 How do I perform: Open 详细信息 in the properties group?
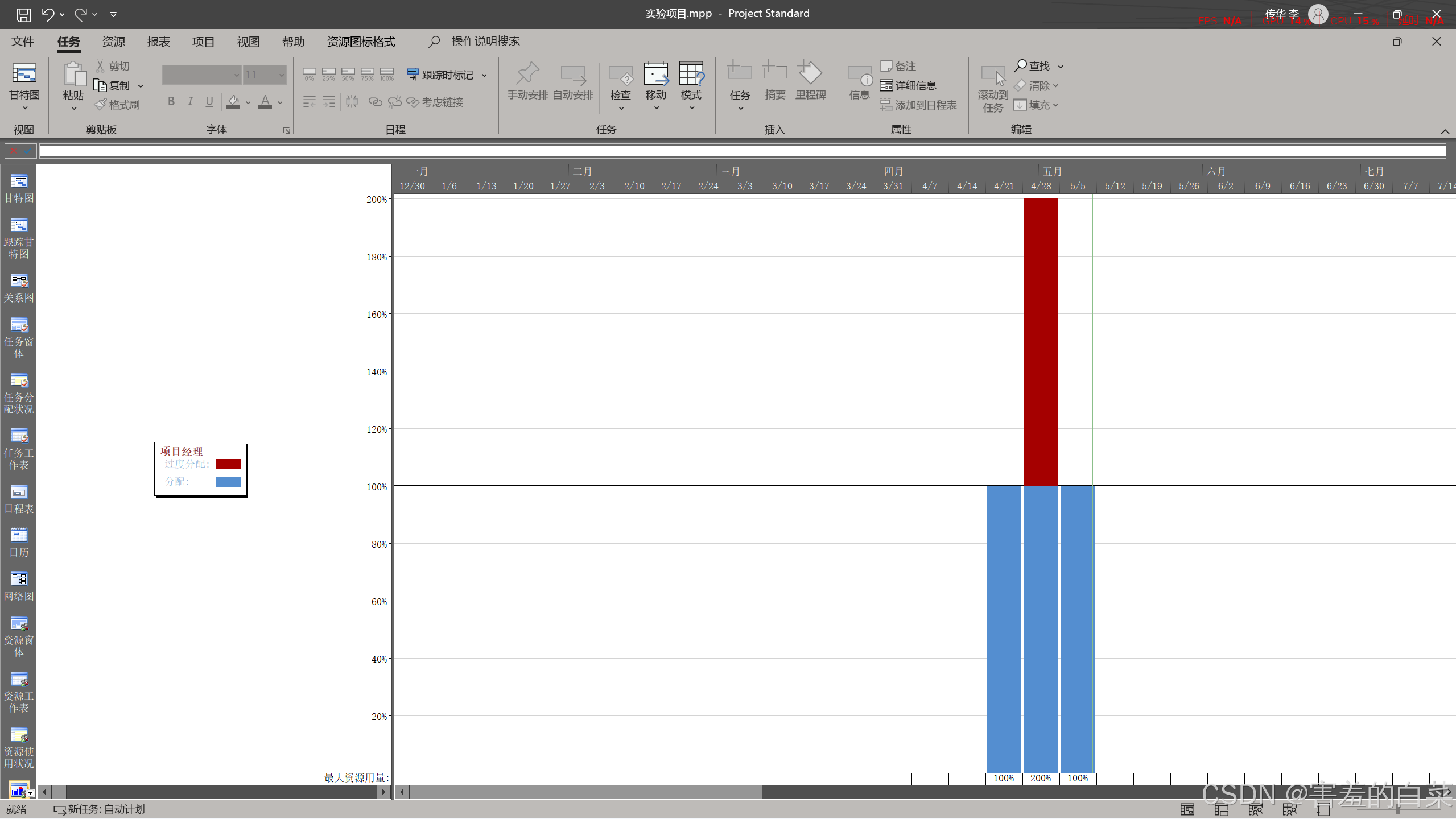pos(908,85)
